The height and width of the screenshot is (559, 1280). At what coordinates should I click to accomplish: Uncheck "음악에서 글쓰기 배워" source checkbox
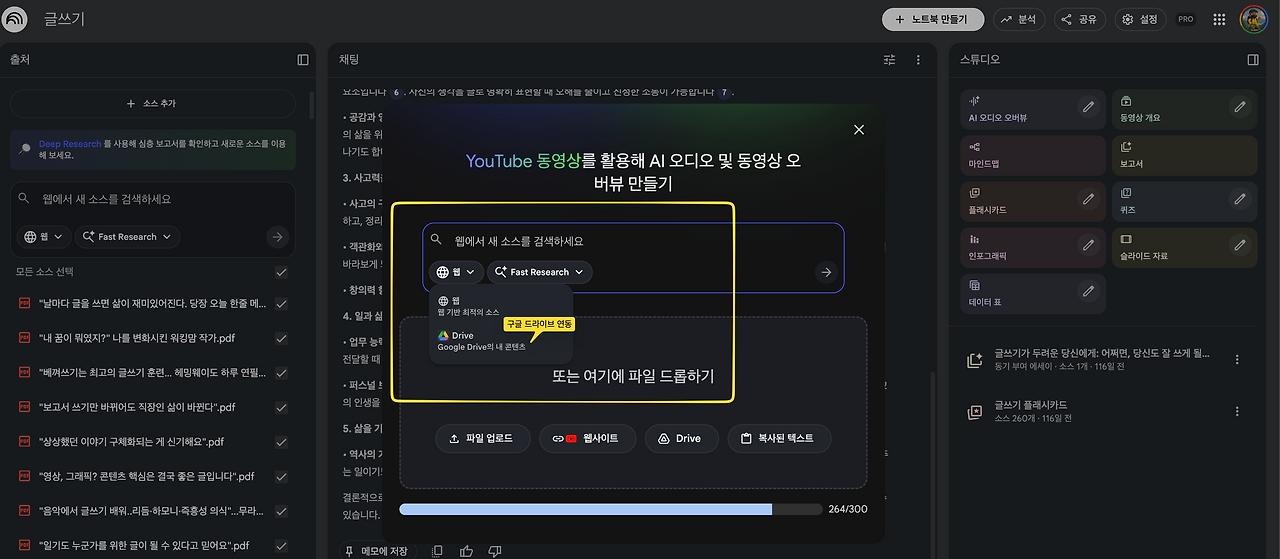tap(281, 511)
